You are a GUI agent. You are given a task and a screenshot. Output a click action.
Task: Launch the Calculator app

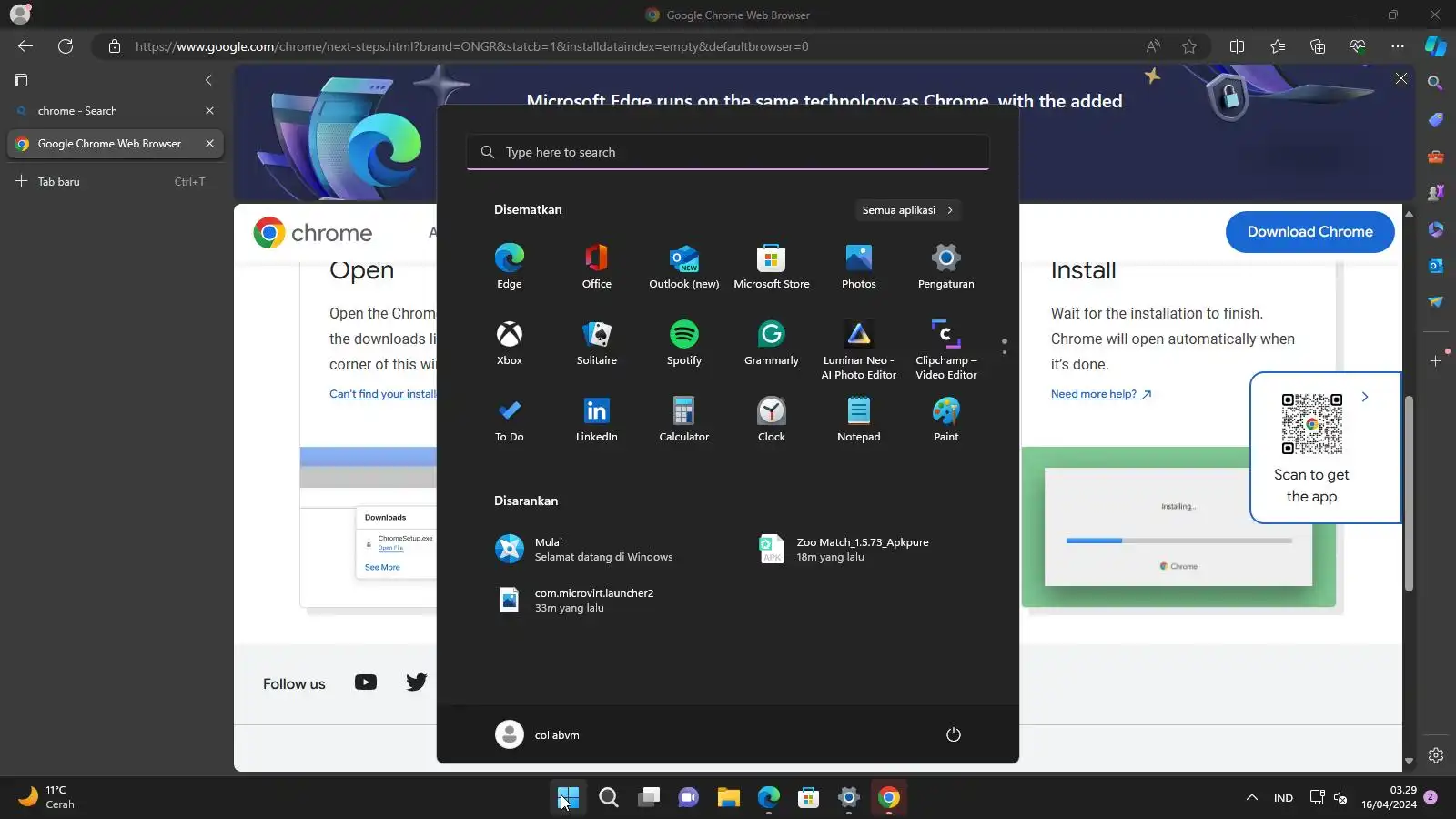point(684,419)
